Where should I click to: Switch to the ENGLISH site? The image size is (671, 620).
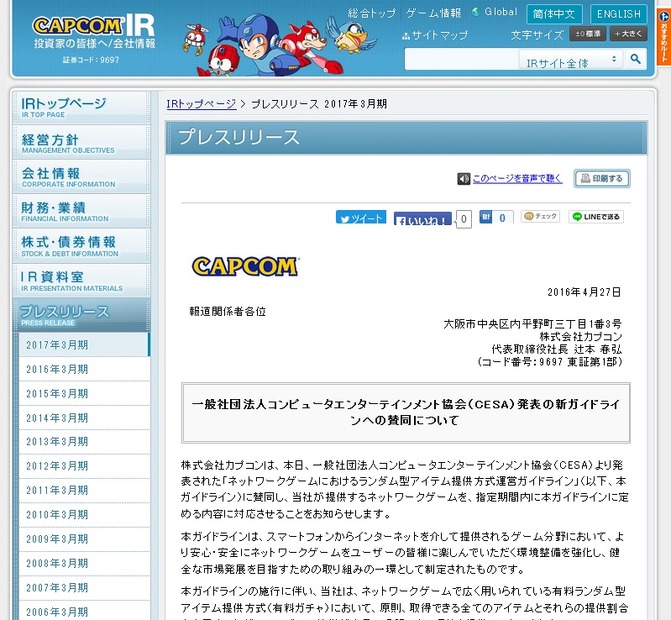coord(618,14)
